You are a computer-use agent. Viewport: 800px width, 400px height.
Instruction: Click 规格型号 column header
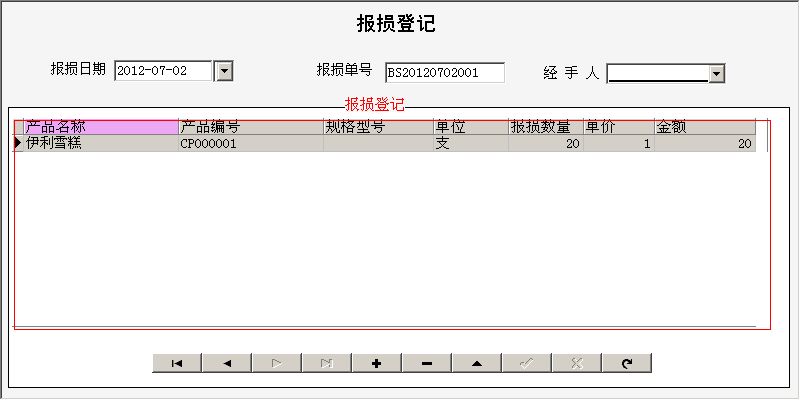[x=379, y=127]
